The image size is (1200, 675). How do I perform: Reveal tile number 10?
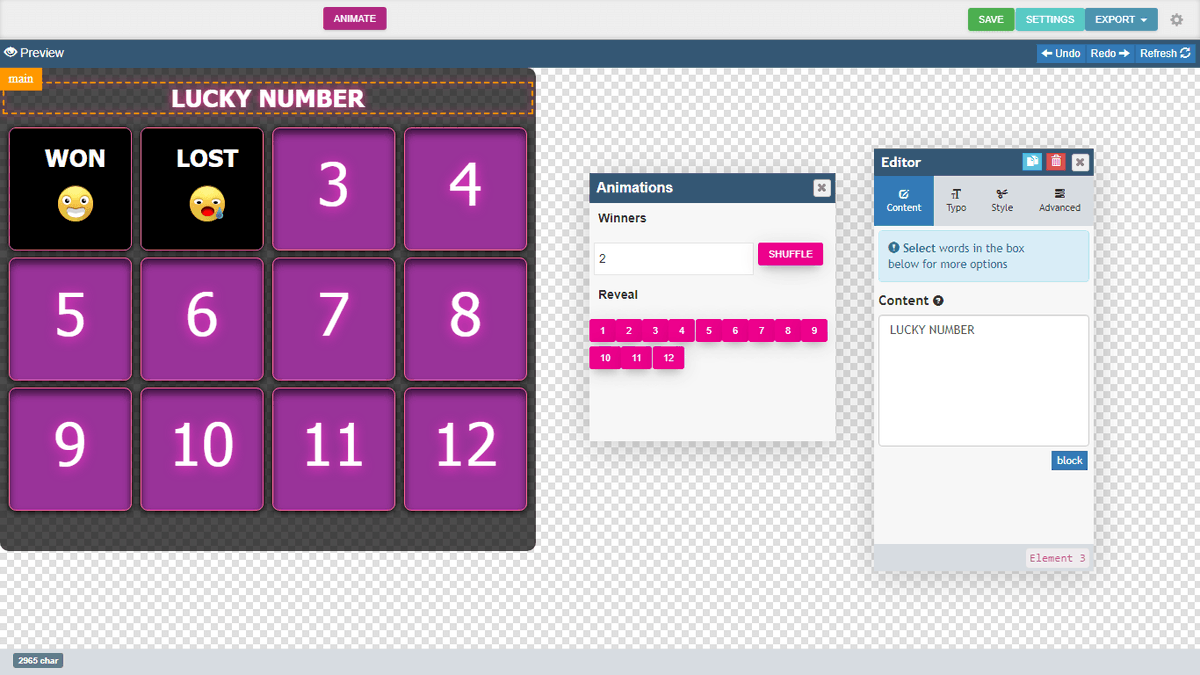(x=605, y=357)
